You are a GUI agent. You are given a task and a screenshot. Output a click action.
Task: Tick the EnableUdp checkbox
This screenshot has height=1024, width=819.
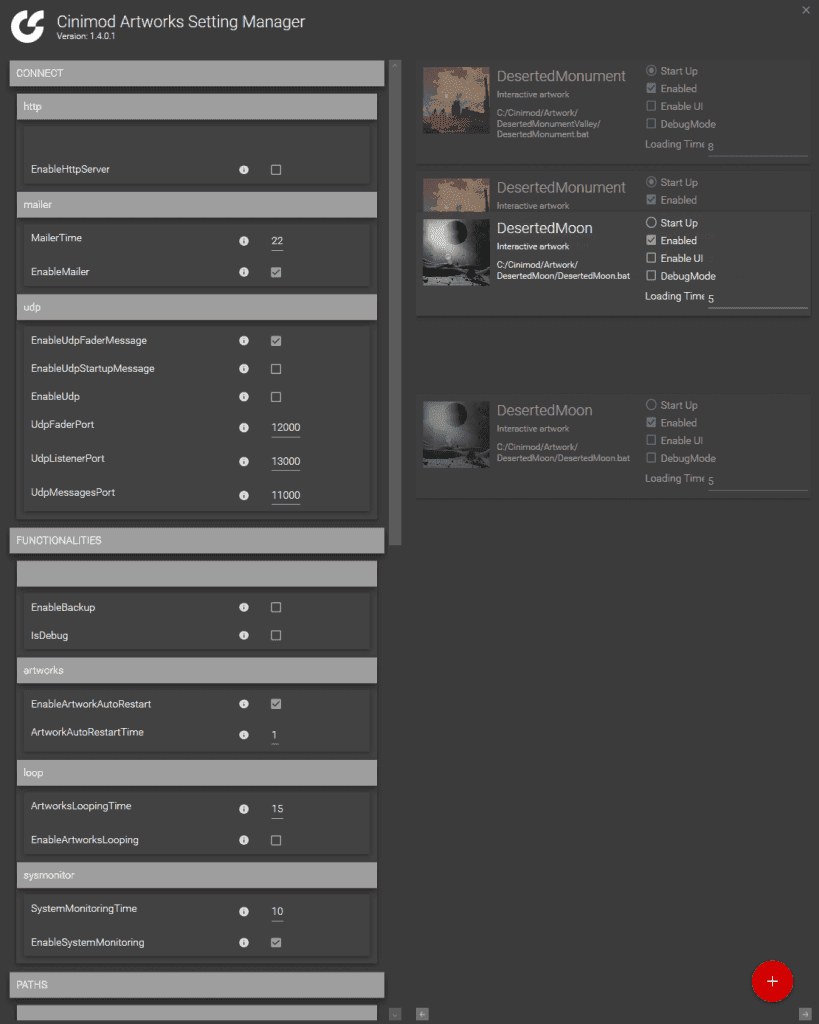(x=276, y=397)
